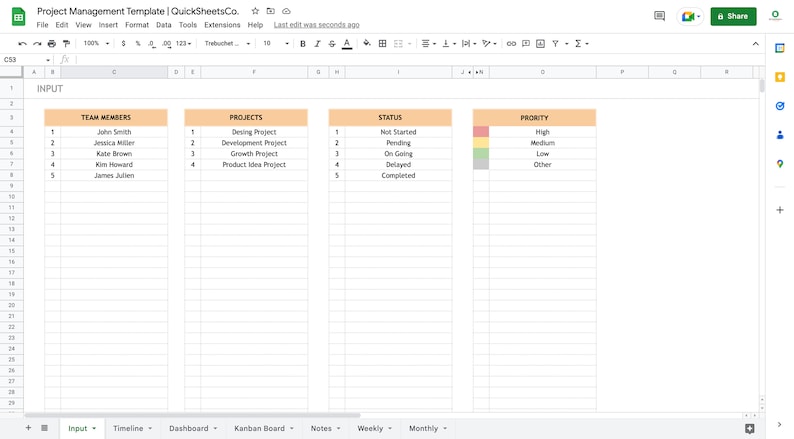Click the Last edit was seconds ago link
The image size is (794, 439).
click(x=316, y=25)
